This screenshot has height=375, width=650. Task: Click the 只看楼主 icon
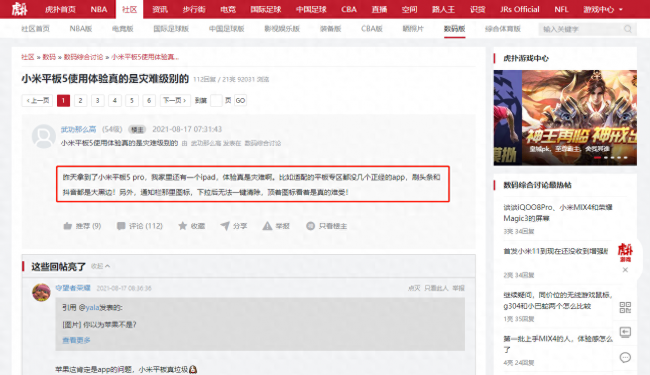click(310, 226)
